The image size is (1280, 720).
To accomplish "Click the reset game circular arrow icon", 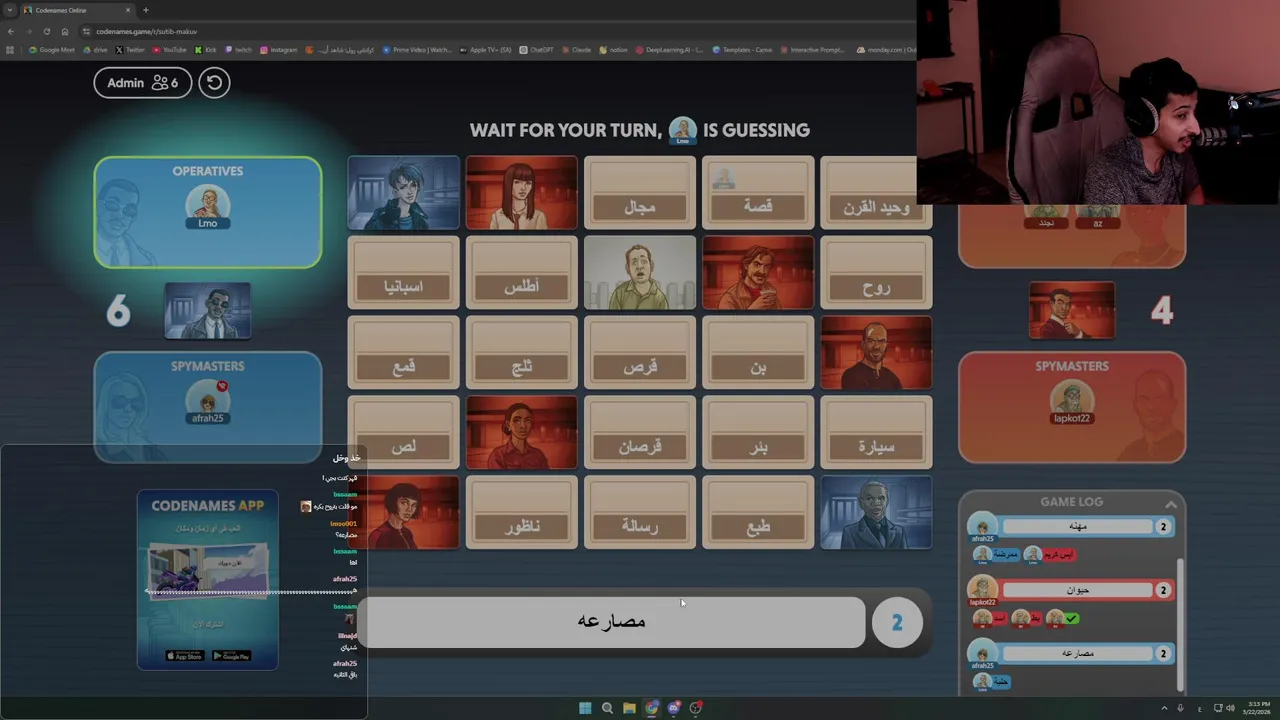I will pyautogui.click(x=214, y=83).
